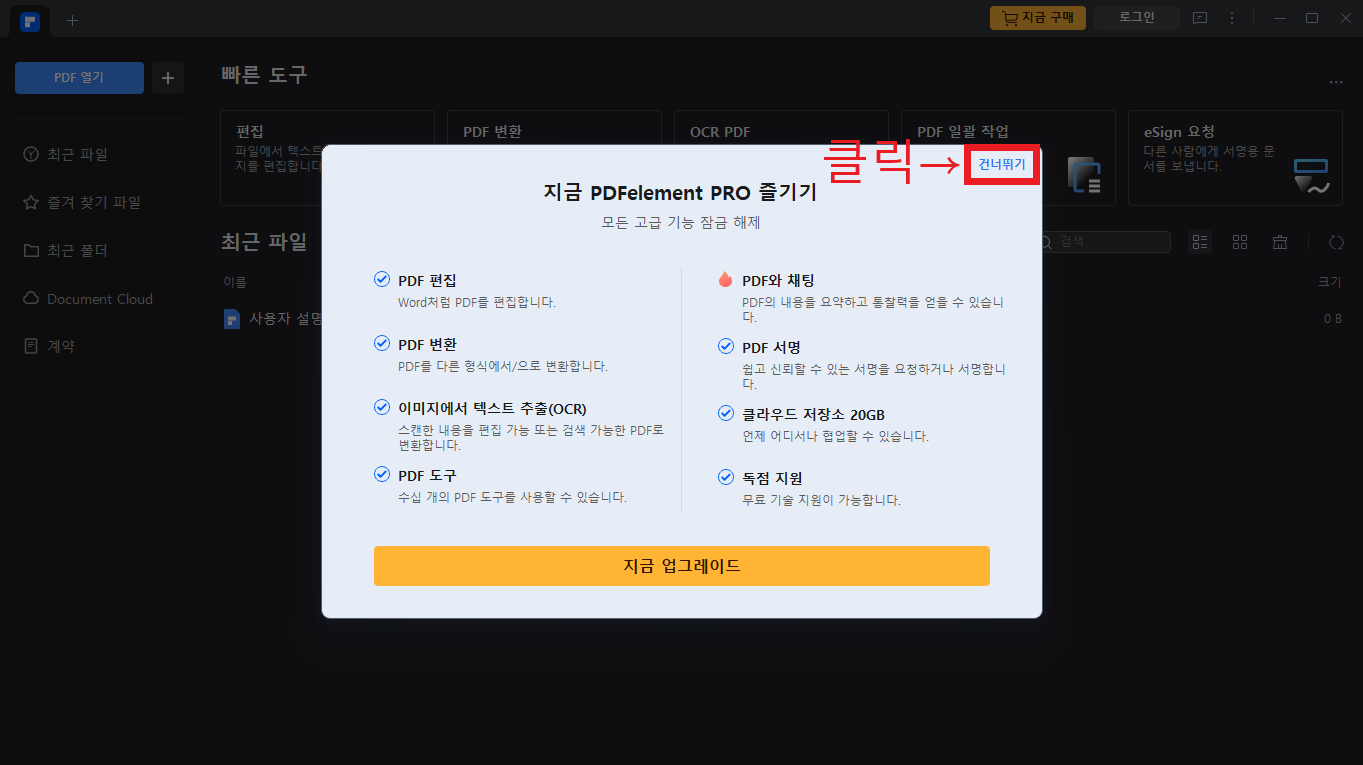Minimize the PDFelement window
This screenshot has width=1363, height=765.
point(1280,18)
